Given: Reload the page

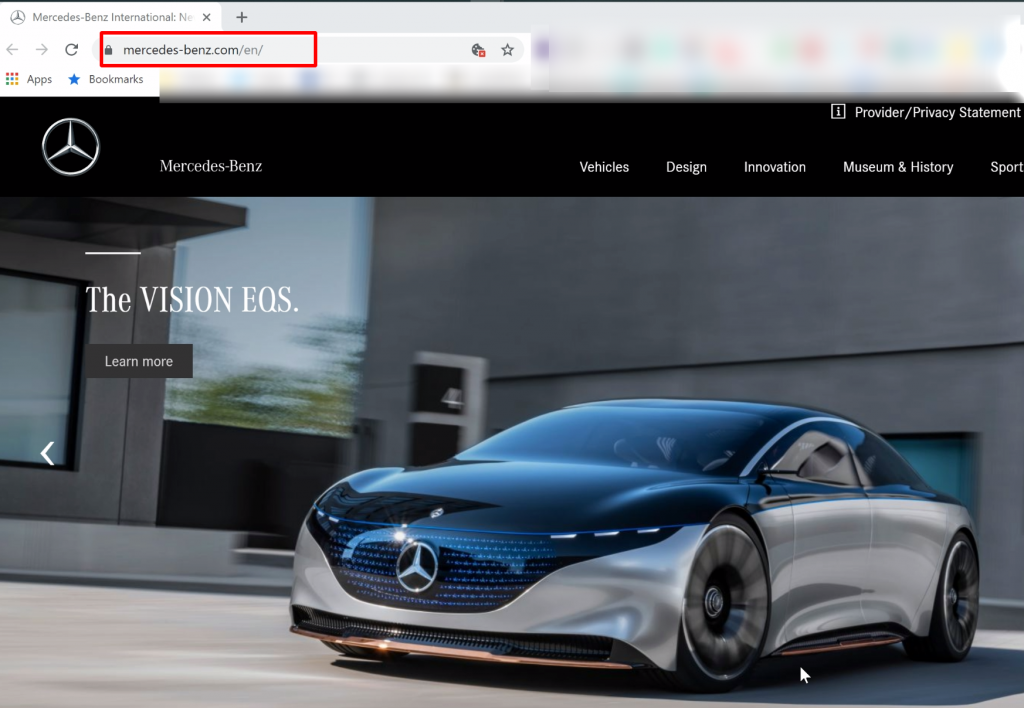Looking at the screenshot, I should (70, 48).
